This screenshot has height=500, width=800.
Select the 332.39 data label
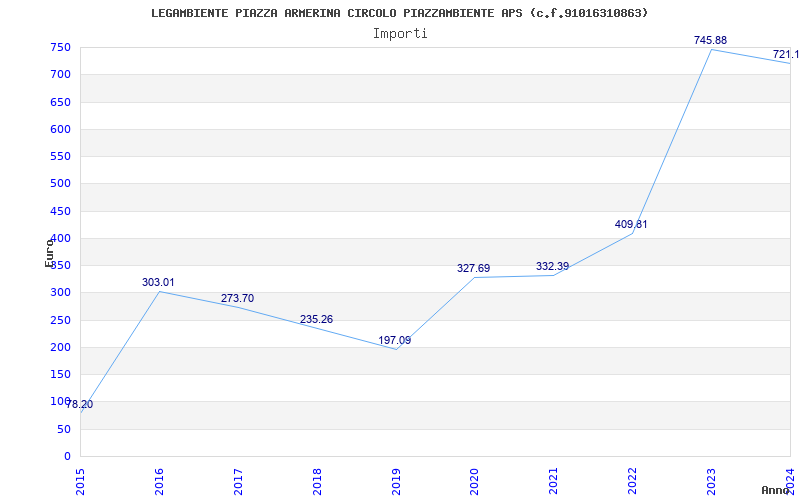[x=553, y=266]
